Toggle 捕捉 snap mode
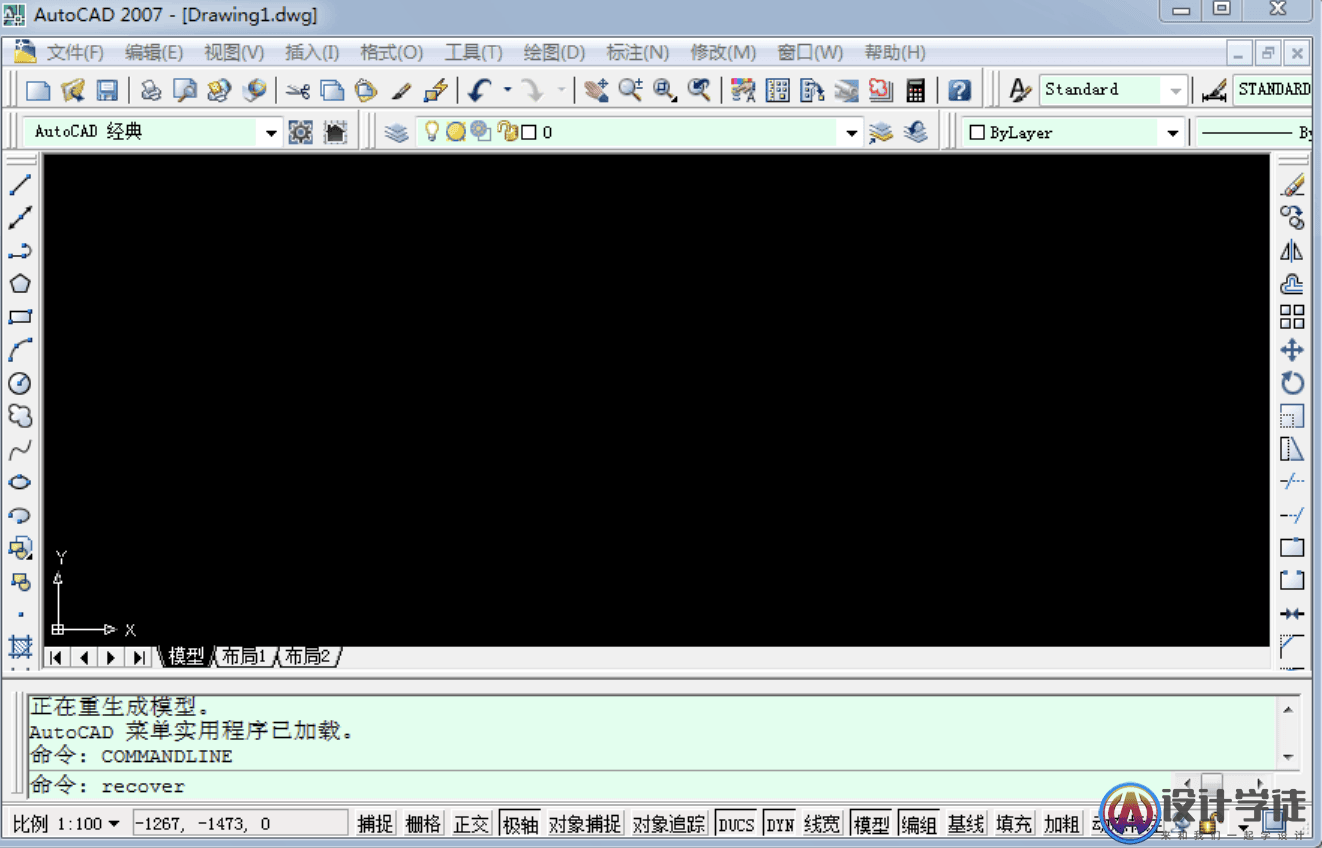The height and width of the screenshot is (848, 1322). click(376, 824)
